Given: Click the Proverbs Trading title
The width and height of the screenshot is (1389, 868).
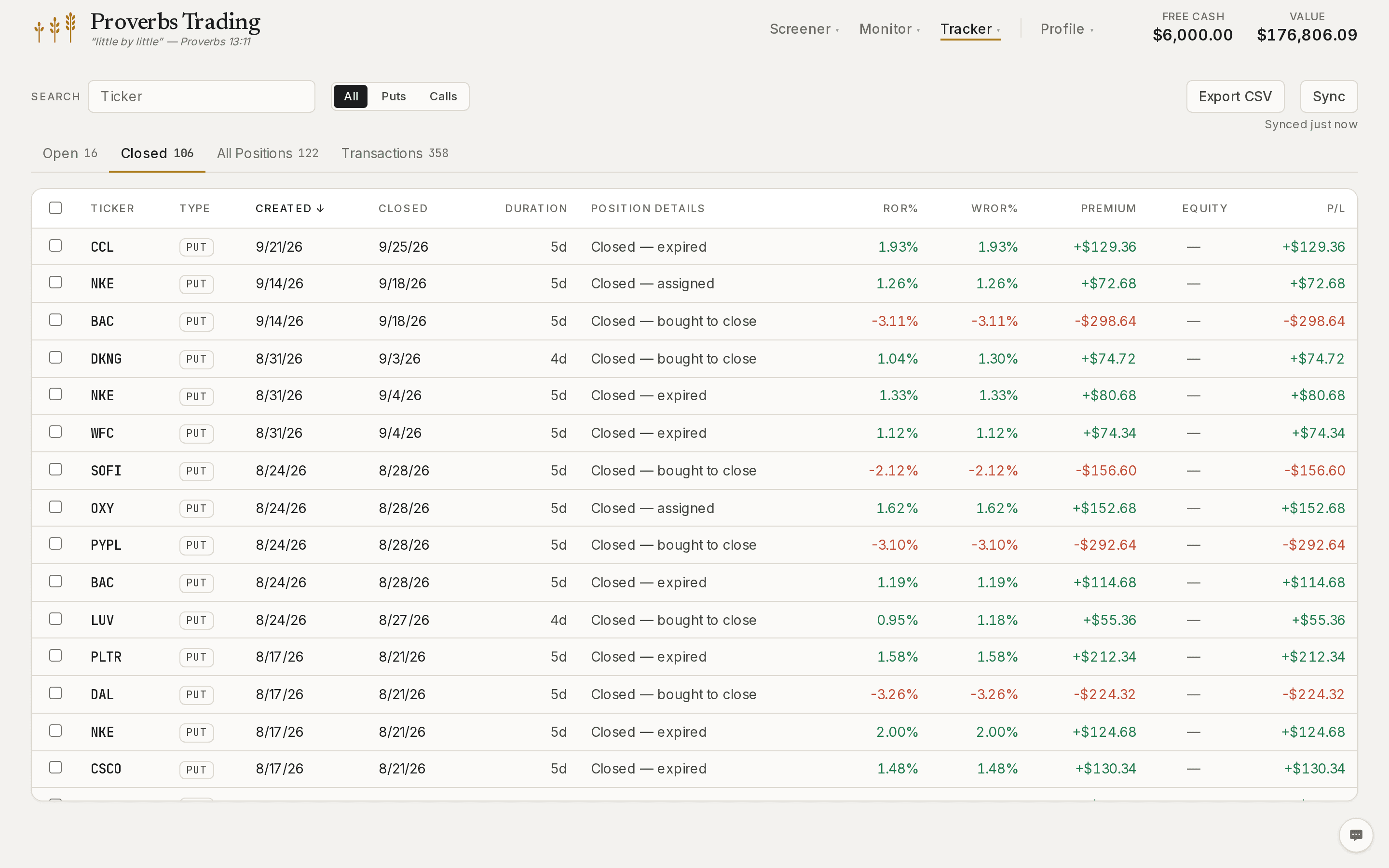Looking at the screenshot, I should pos(176,22).
